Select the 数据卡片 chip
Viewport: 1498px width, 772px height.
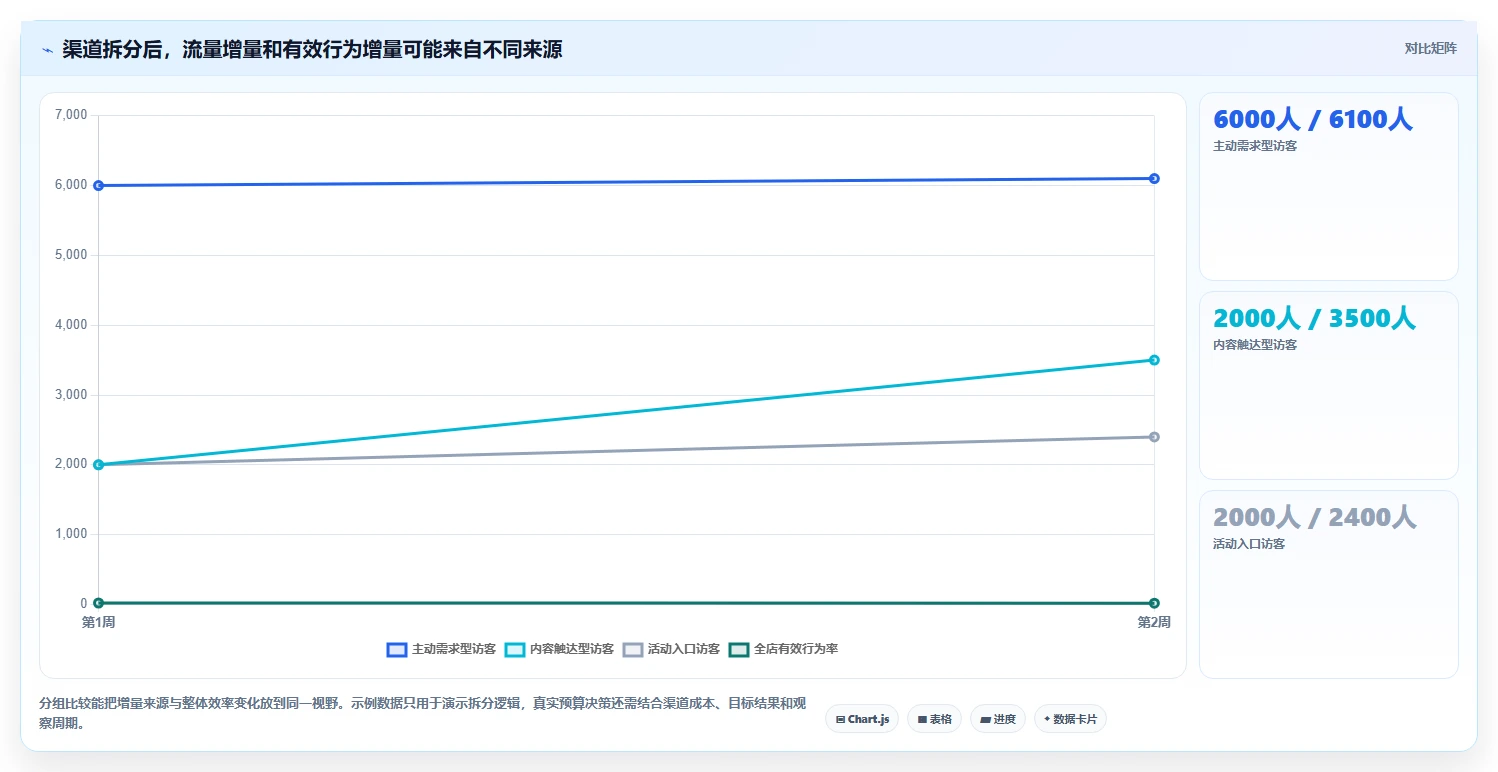1070,719
